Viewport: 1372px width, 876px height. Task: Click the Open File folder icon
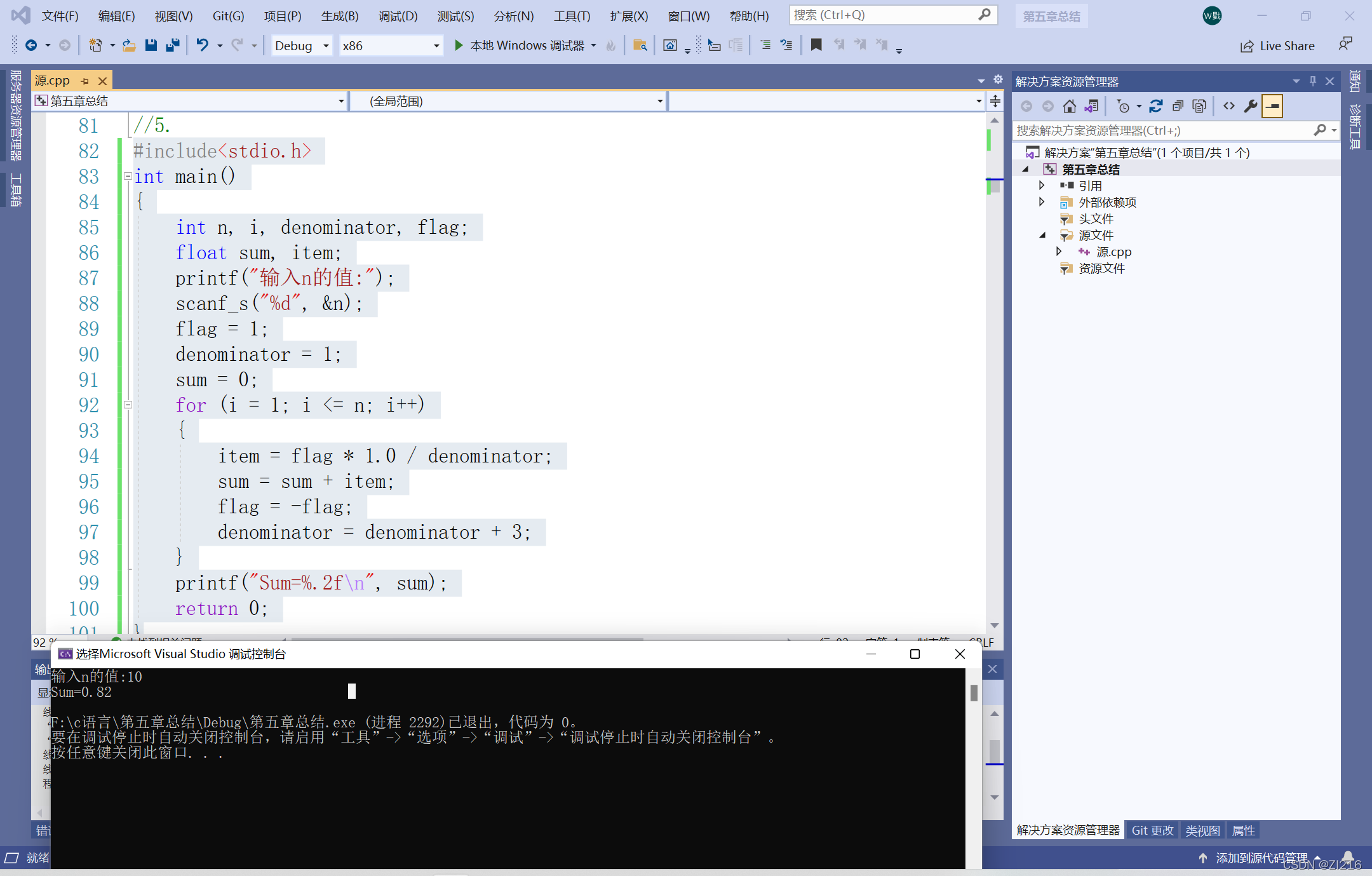point(129,45)
